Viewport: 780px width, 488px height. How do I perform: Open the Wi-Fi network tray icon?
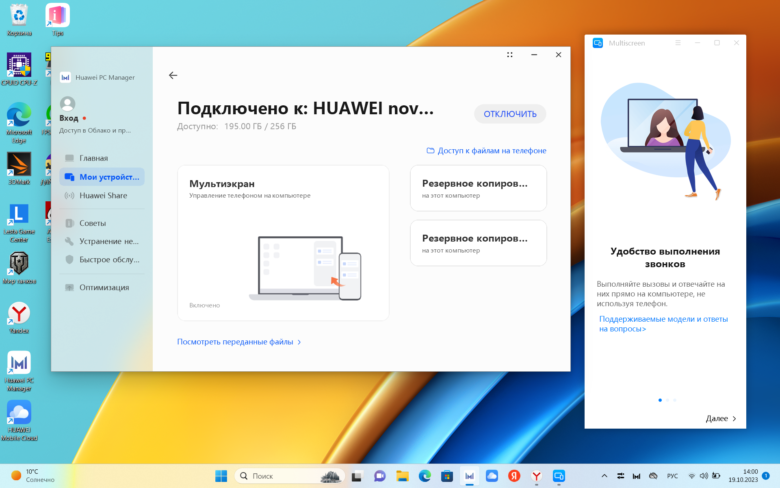691,476
